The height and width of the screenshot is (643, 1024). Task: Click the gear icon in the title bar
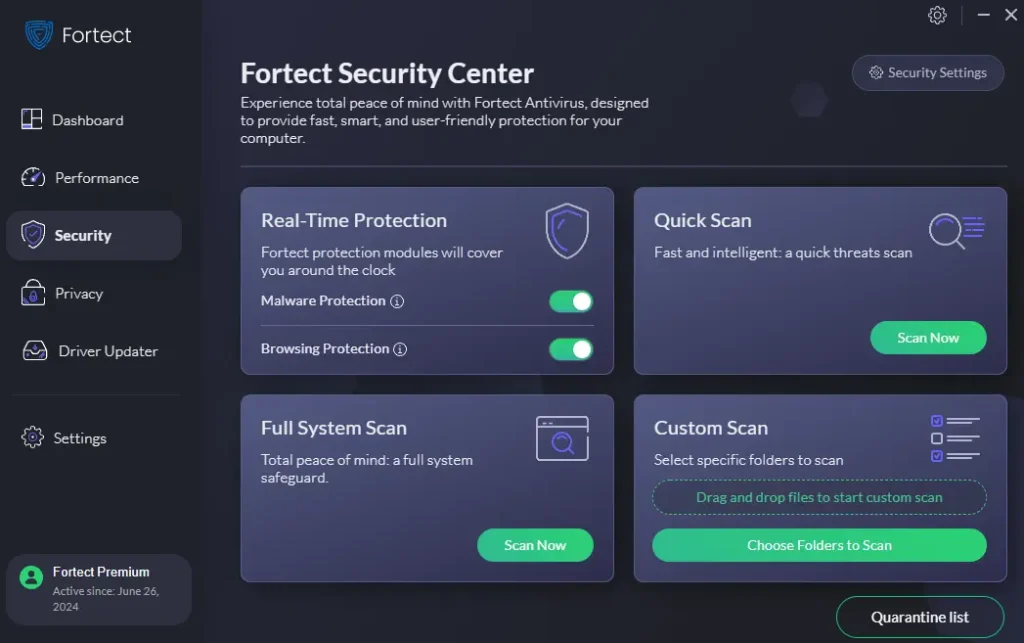937,15
